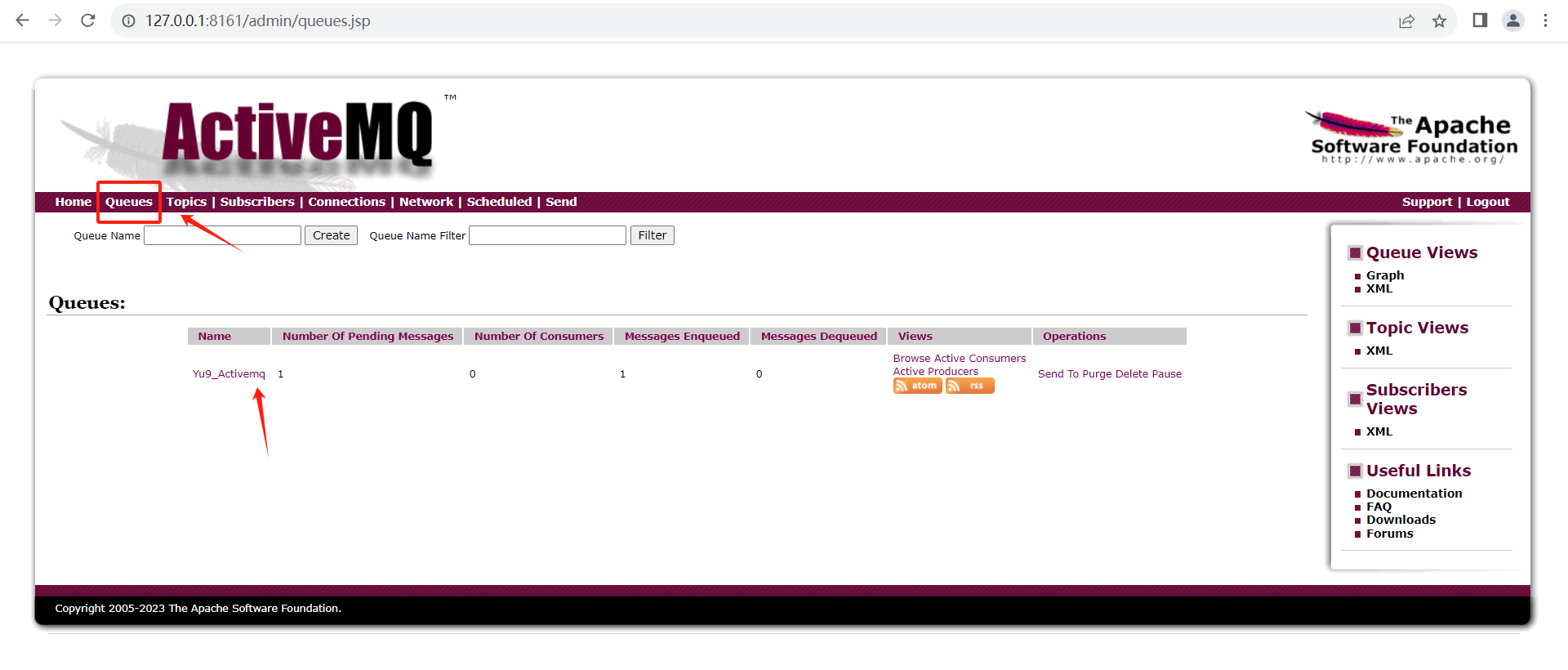The height and width of the screenshot is (670, 1568).
Task: Open Graph under Queue Views
Action: pyautogui.click(x=1385, y=275)
